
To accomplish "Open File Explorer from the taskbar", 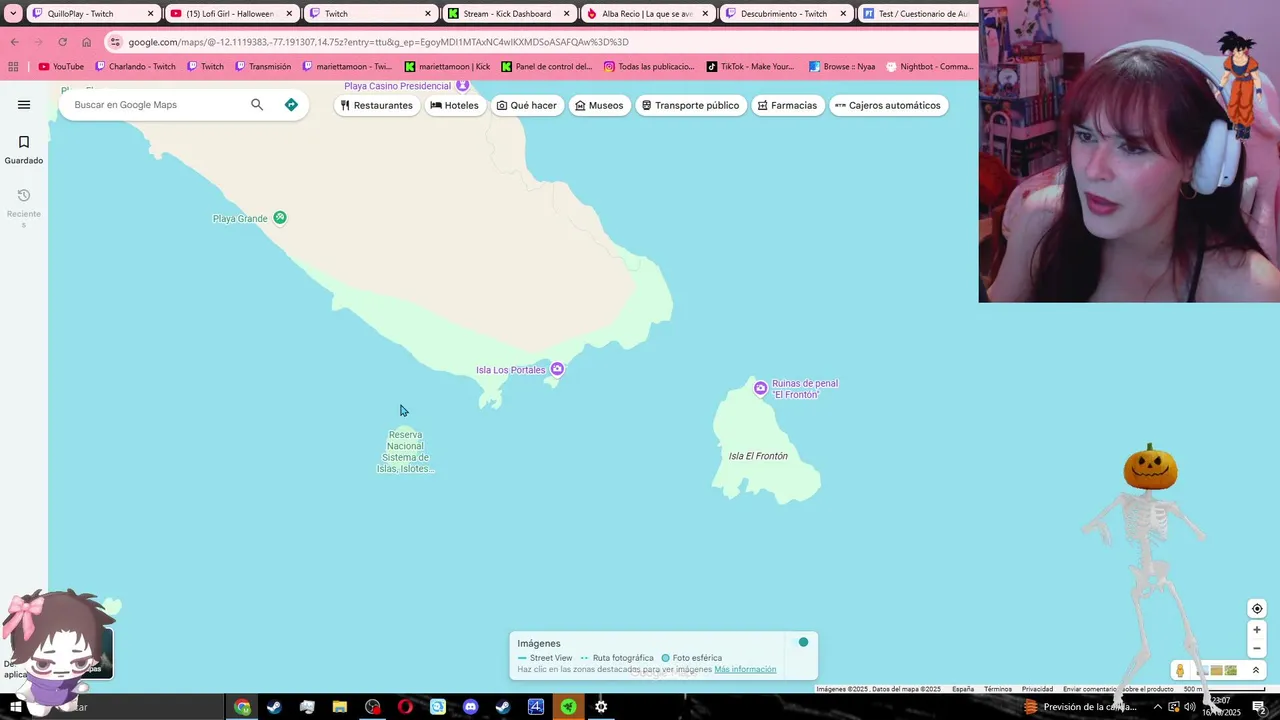I will coord(340,707).
